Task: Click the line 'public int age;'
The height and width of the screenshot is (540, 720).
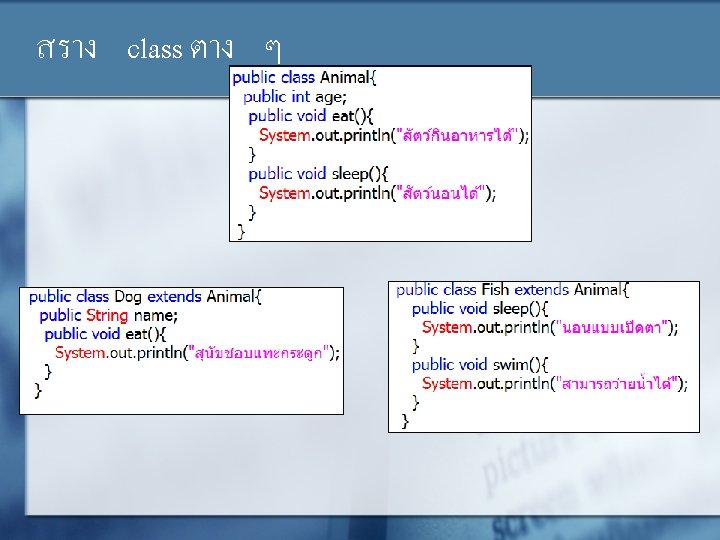Action: [x=295, y=97]
